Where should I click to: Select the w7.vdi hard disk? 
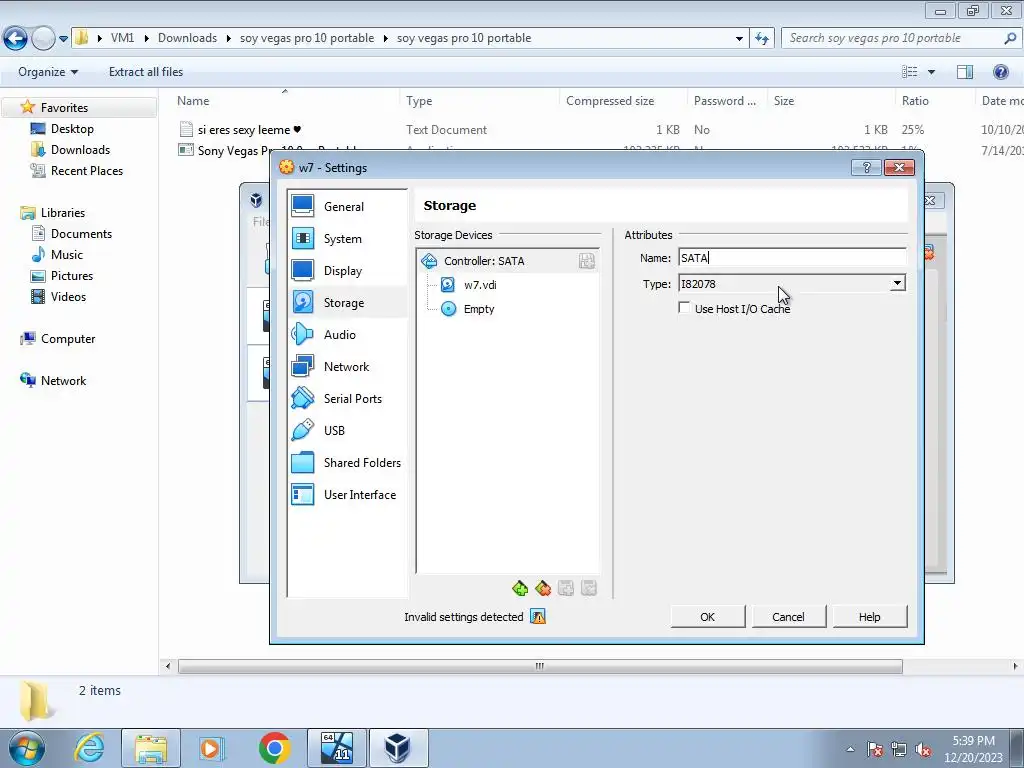click(x=480, y=285)
